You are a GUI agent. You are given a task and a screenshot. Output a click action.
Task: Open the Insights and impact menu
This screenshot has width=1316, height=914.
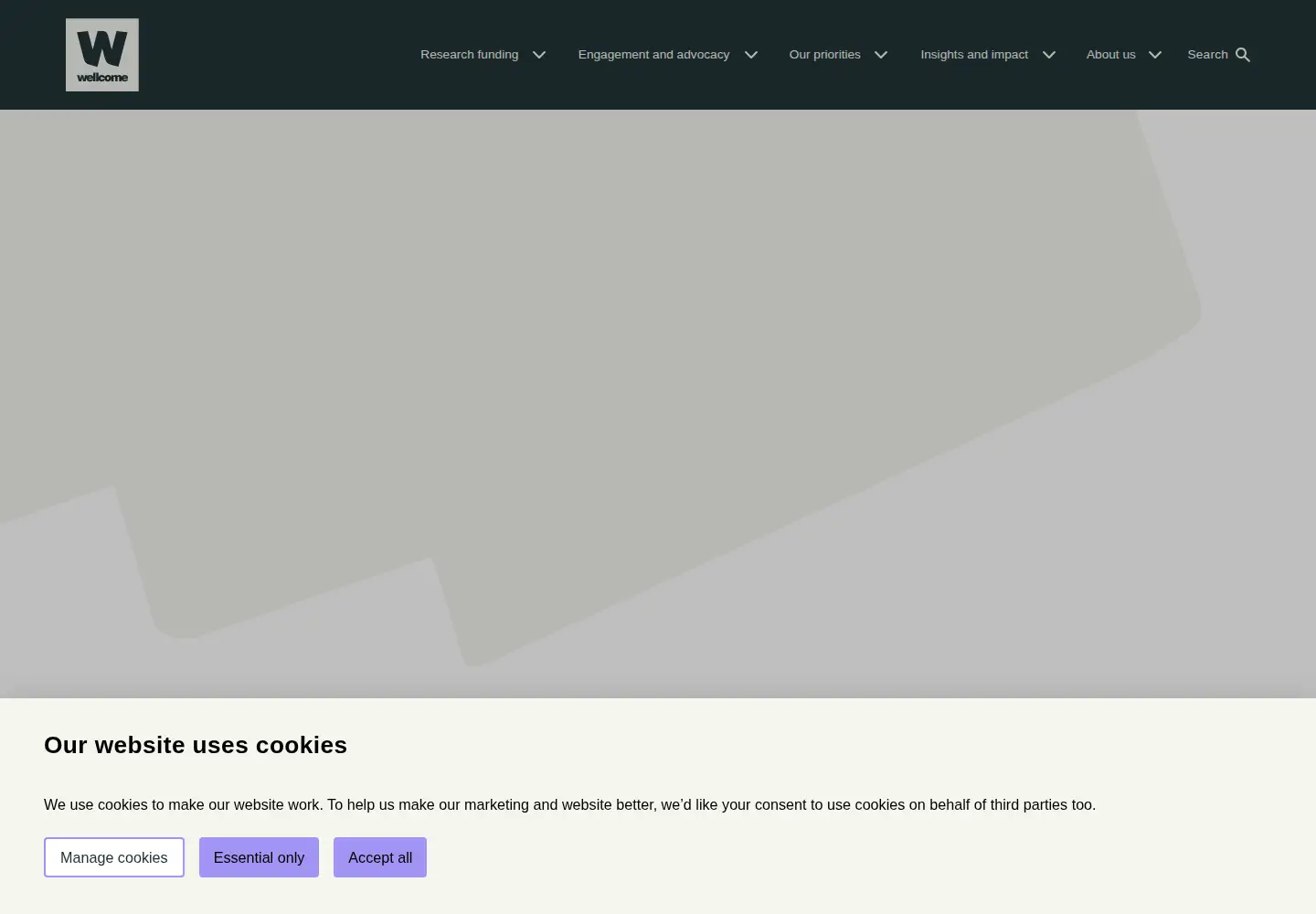click(x=974, y=55)
